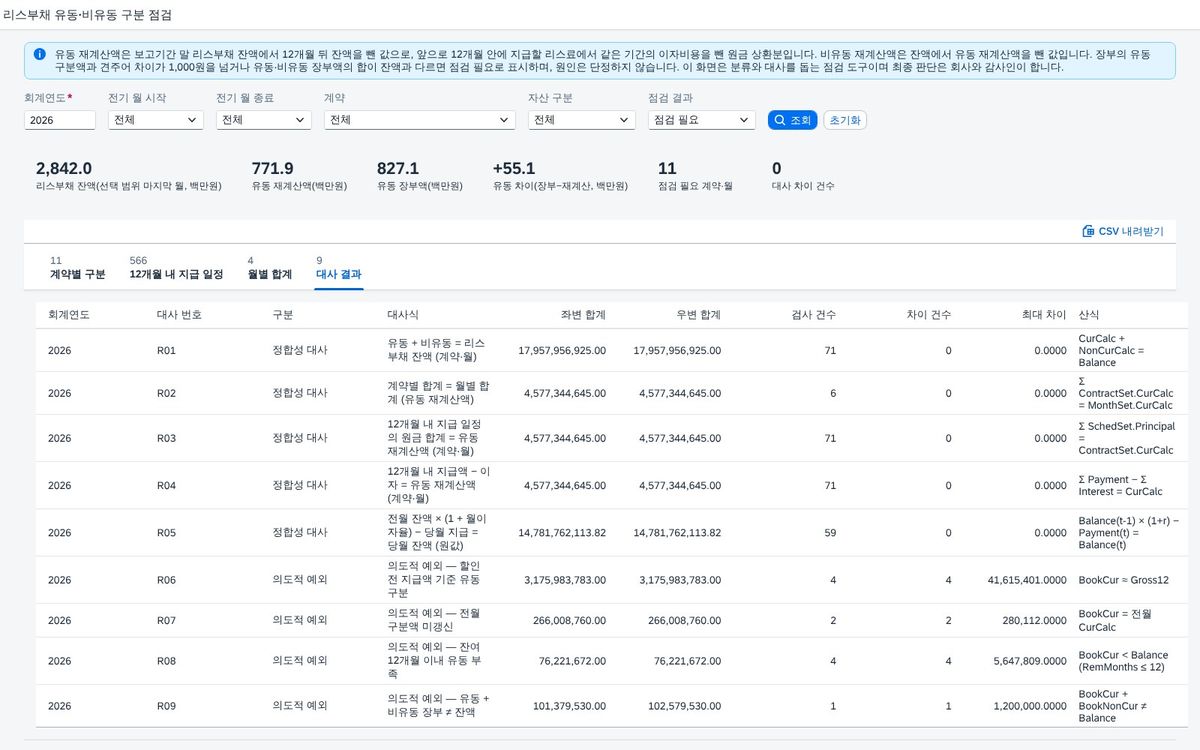Click the 구분 column header
The width and height of the screenshot is (1200, 750).
[x=283, y=314]
